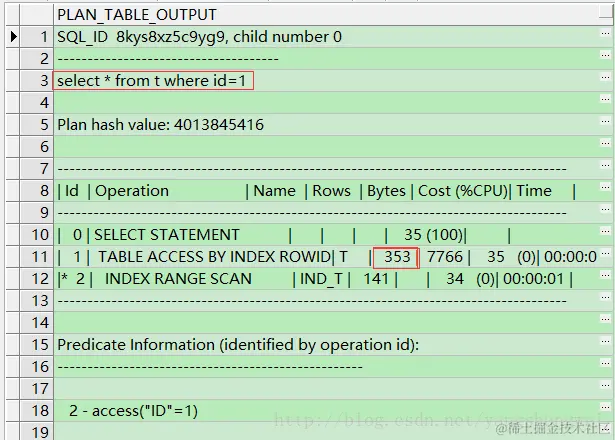Open ellipsis button on SELECT STATEMENT row

pyautogui.click(x=605, y=231)
